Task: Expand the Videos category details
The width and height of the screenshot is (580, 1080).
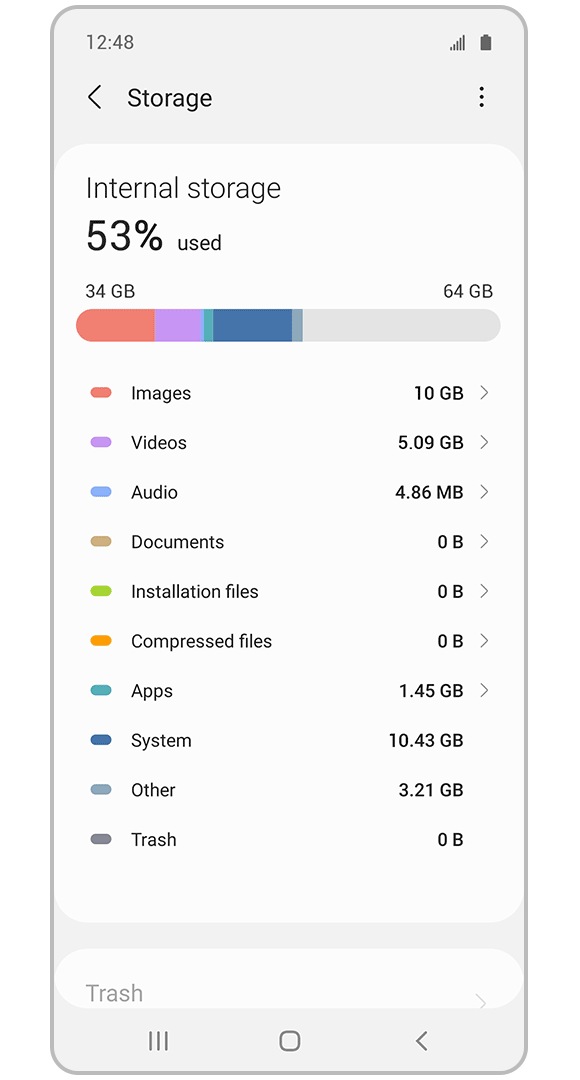Action: [483, 442]
